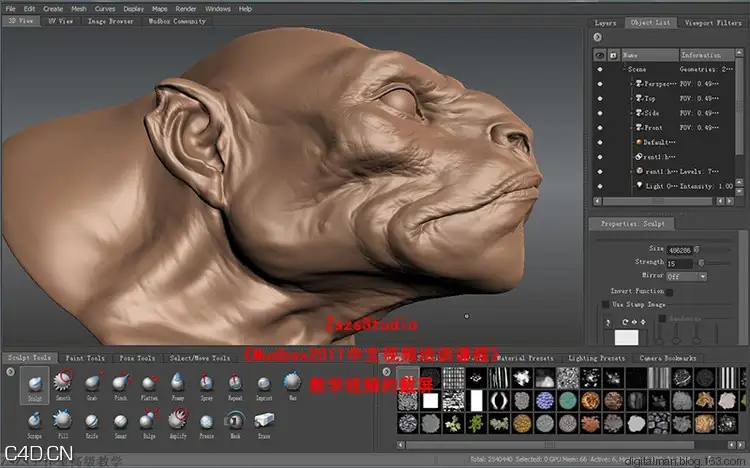Click the Size value input field

679,250
